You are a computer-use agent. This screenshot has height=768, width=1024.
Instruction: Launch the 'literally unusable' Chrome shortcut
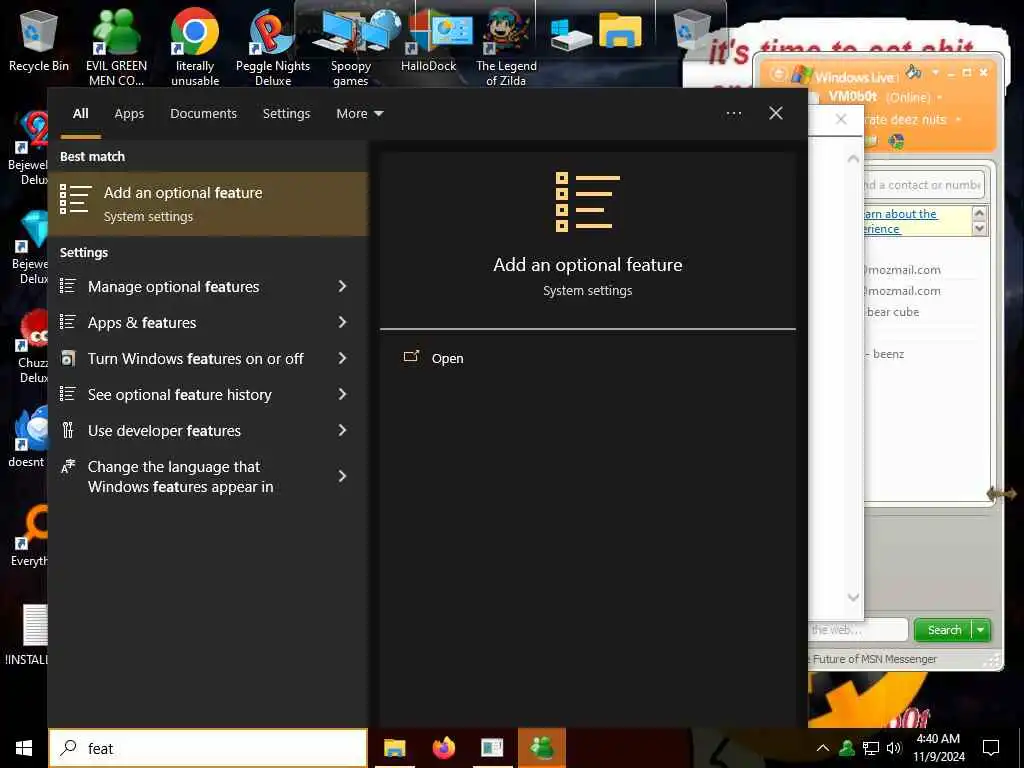[195, 46]
